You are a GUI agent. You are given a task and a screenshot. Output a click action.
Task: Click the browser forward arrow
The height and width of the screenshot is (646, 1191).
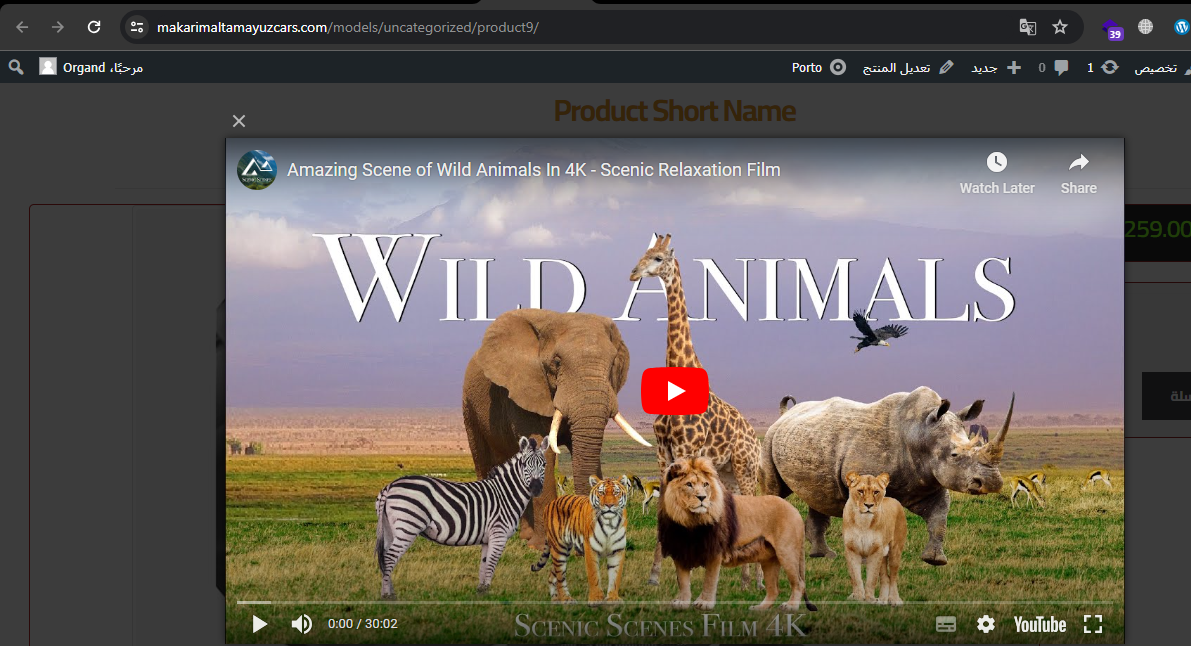pyautogui.click(x=58, y=27)
